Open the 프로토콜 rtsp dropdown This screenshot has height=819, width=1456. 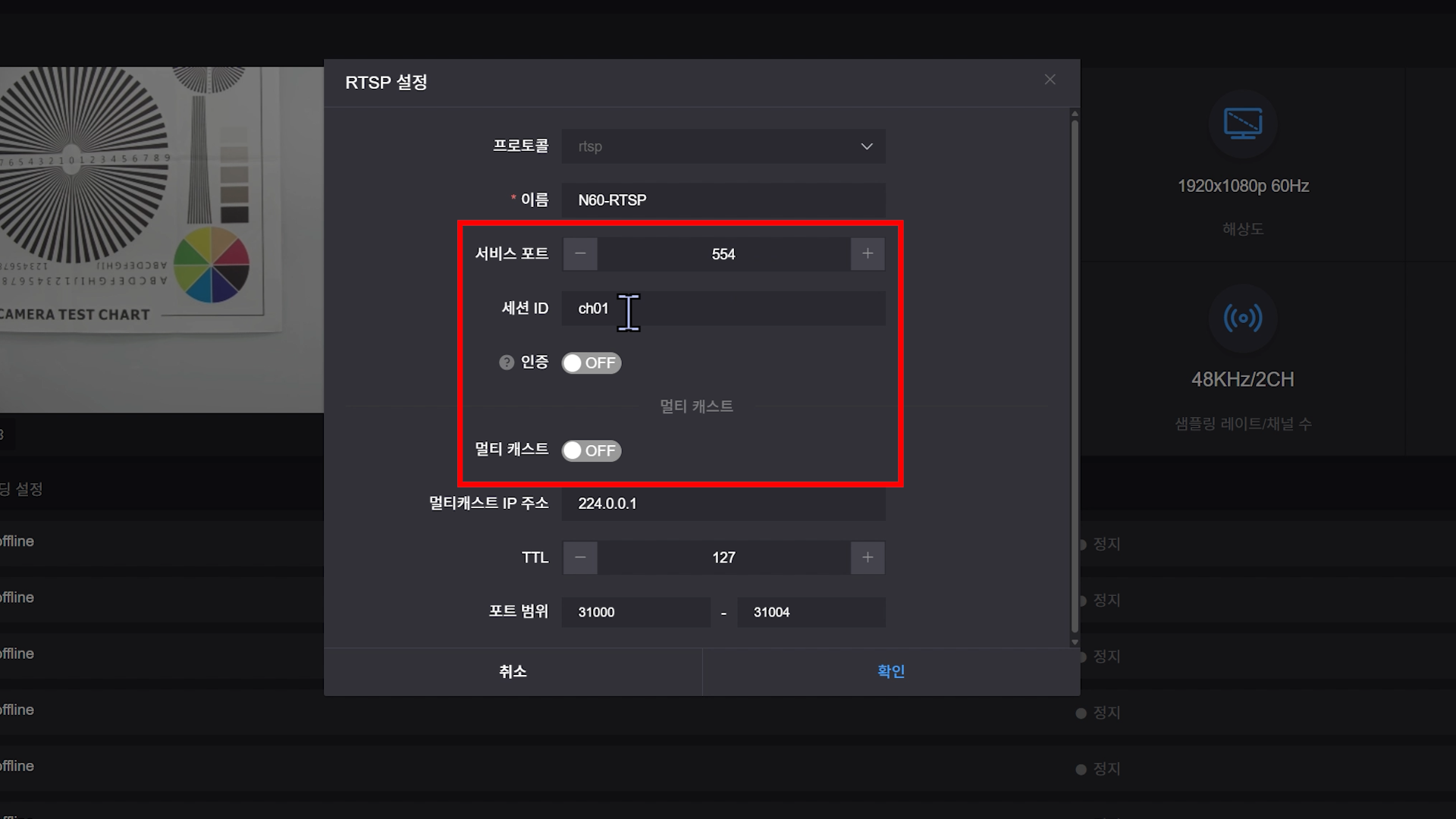[x=723, y=146]
